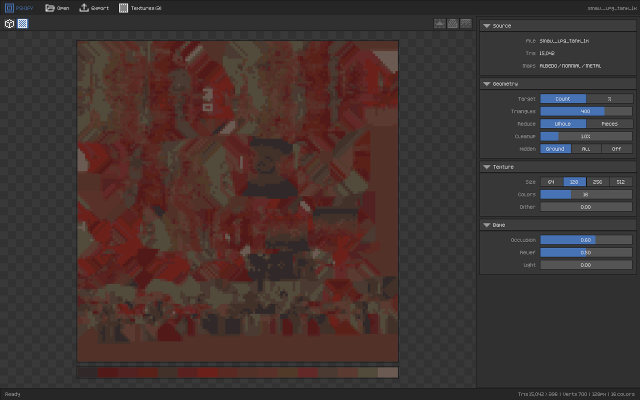Screen dimensions: 640x400
Task: Click the Light slider
Action: [586, 265]
